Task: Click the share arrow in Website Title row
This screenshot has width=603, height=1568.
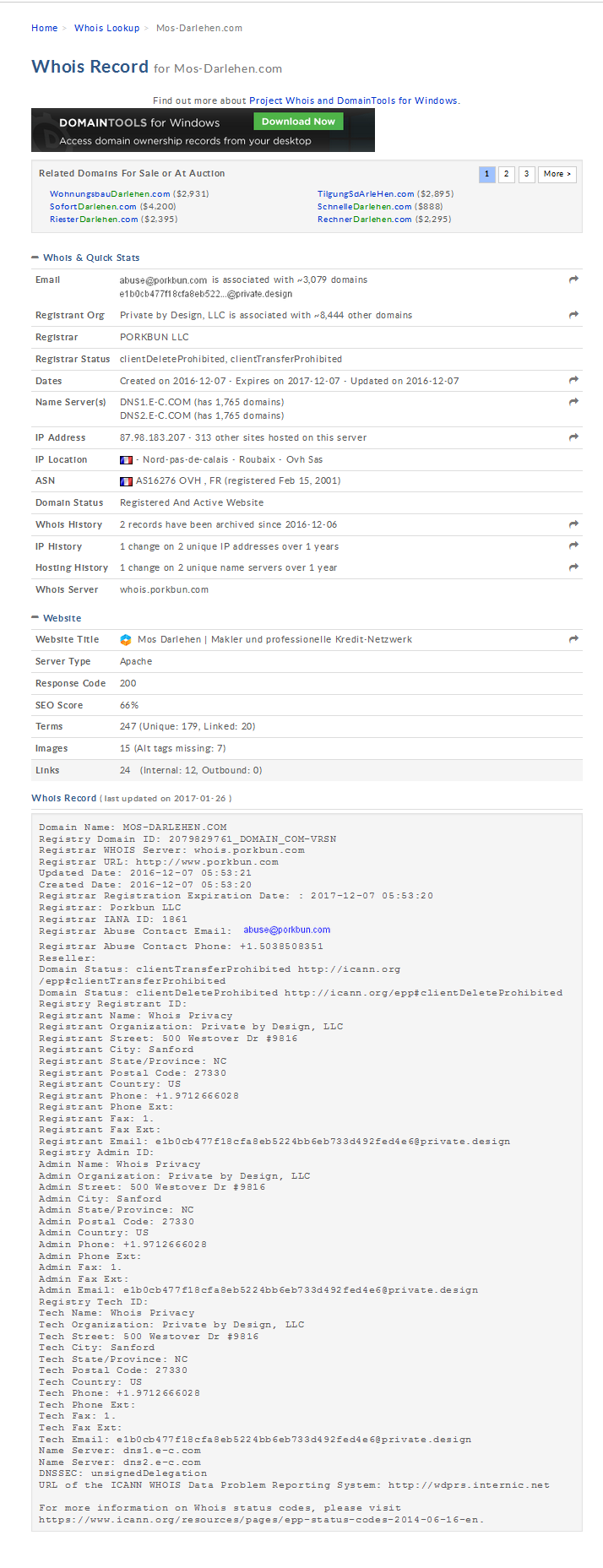Action: tap(573, 639)
